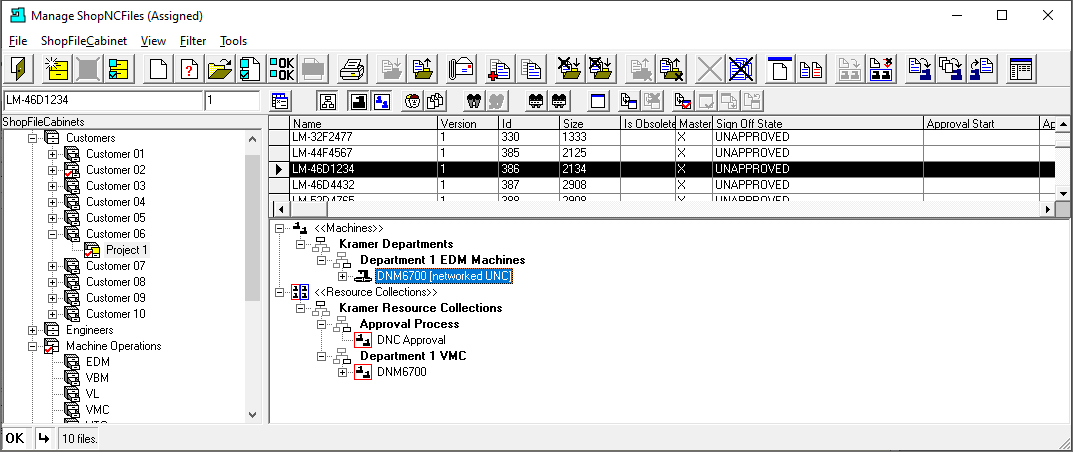Click the table grid icon at toolbar end
The height and width of the screenshot is (452, 1073).
click(1021, 68)
